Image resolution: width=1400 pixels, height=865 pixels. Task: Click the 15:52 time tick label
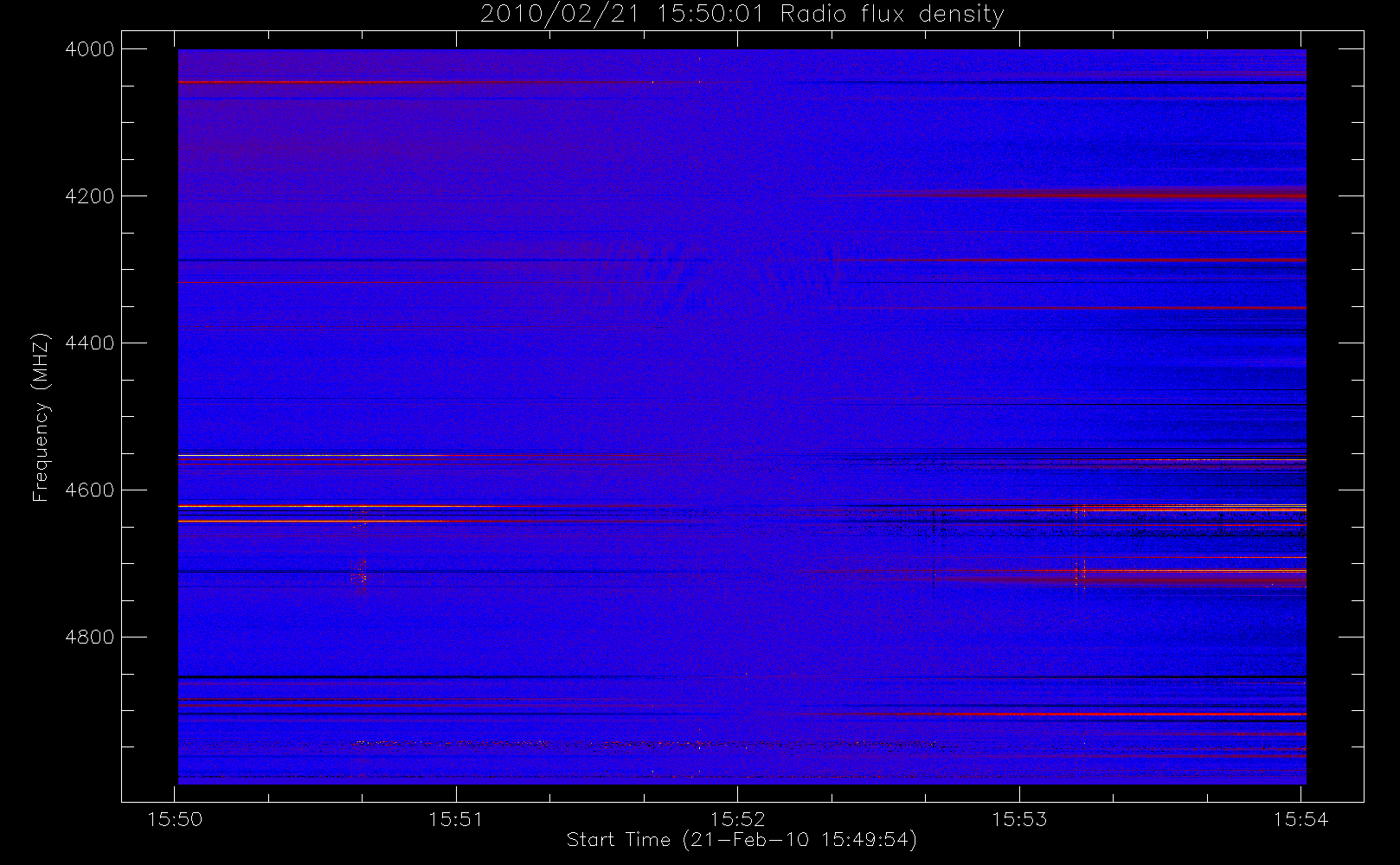(x=738, y=819)
